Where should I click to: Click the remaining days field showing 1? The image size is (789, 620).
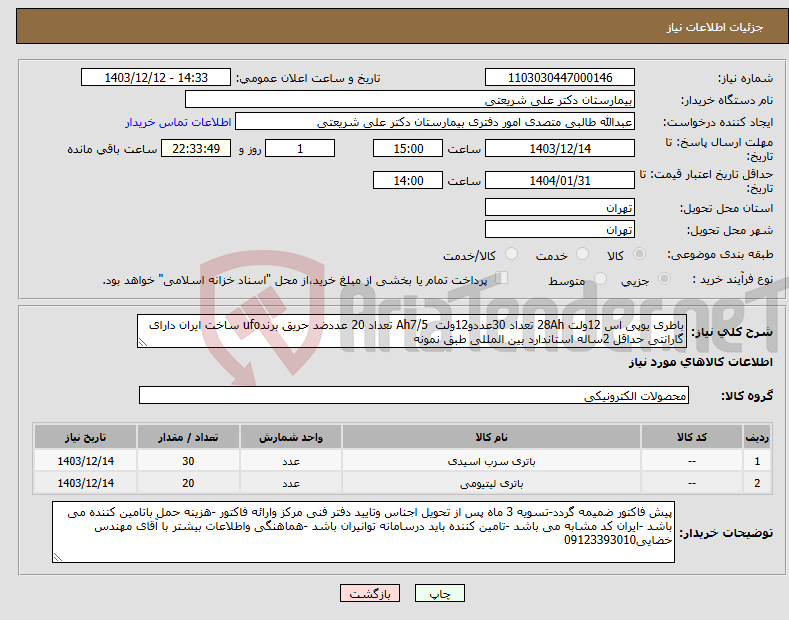(x=300, y=148)
